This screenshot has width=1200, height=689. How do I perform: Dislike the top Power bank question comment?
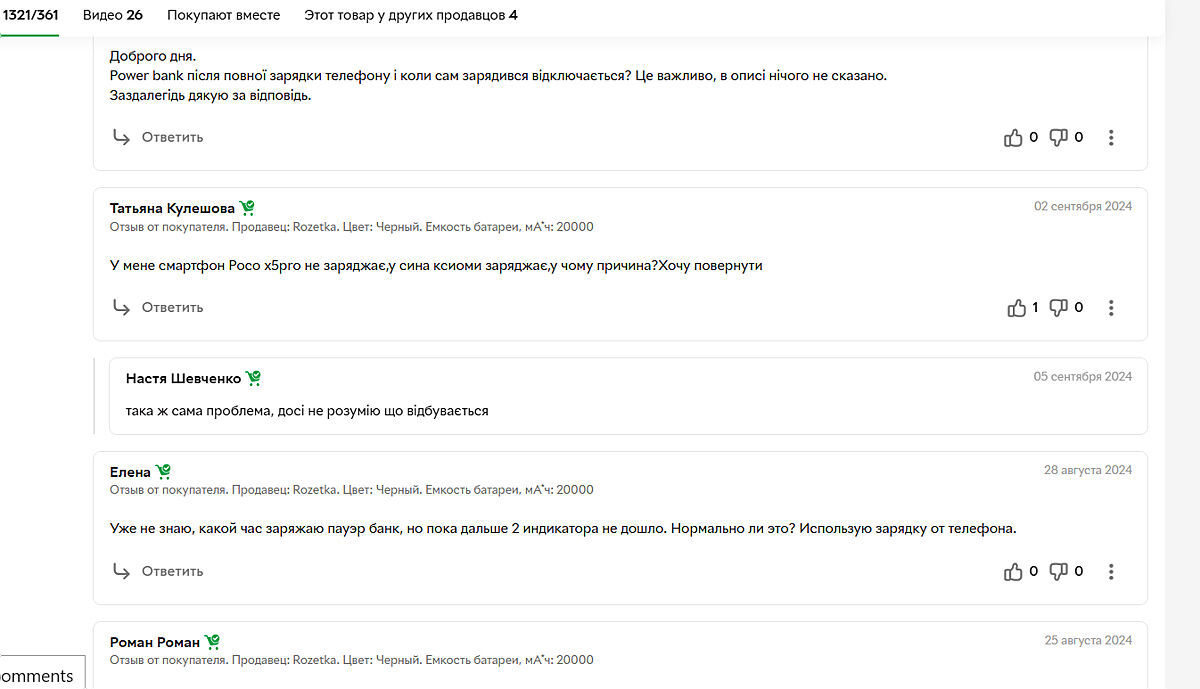click(x=1059, y=138)
